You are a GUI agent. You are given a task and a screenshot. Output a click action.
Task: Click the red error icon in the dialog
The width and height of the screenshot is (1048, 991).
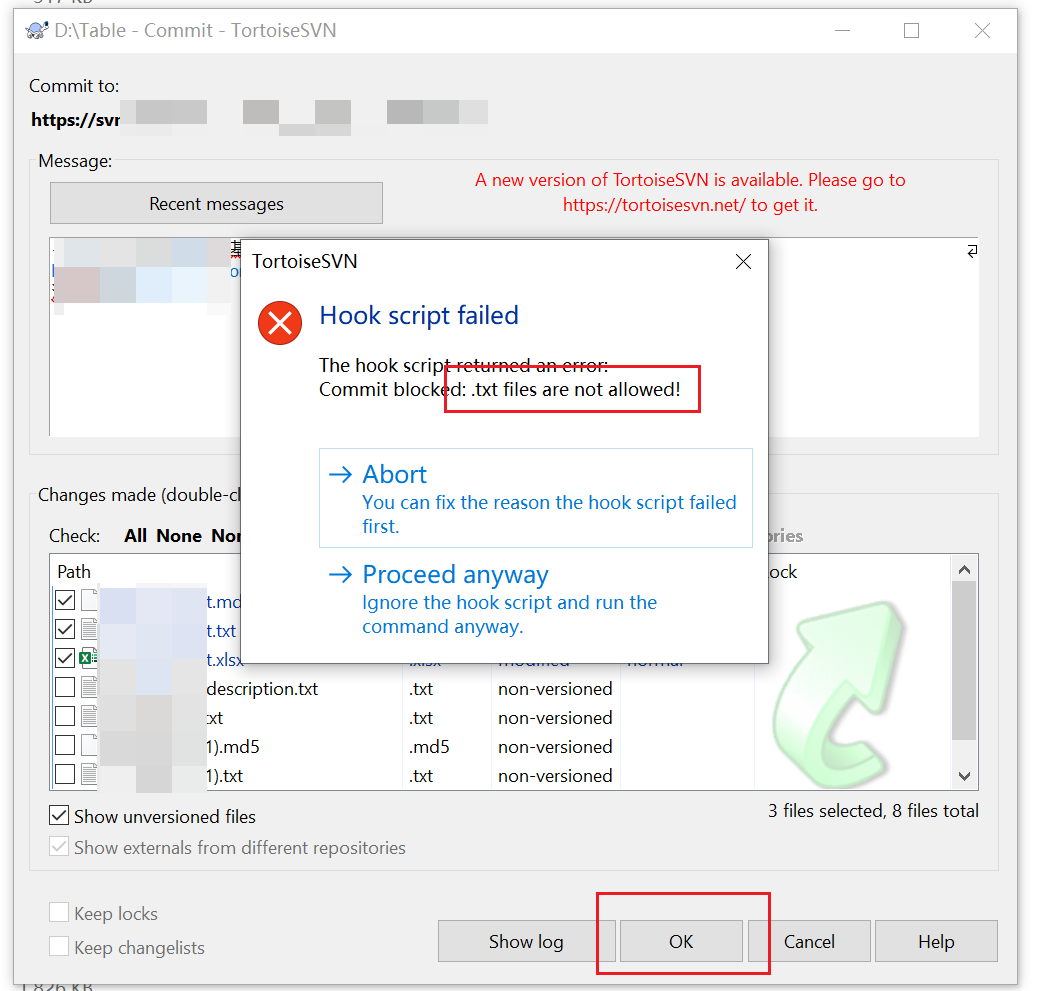point(279,322)
